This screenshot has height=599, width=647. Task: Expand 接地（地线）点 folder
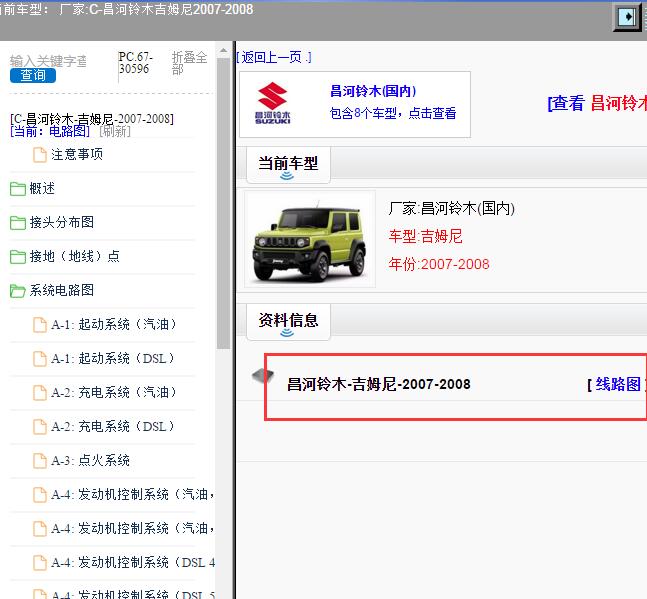coord(74,256)
